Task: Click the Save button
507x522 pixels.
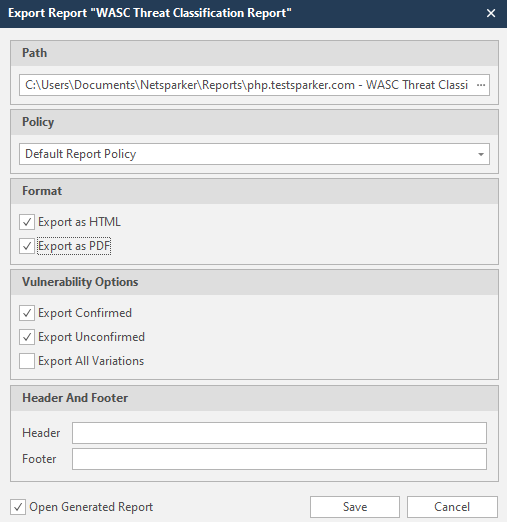Action: pos(355,507)
